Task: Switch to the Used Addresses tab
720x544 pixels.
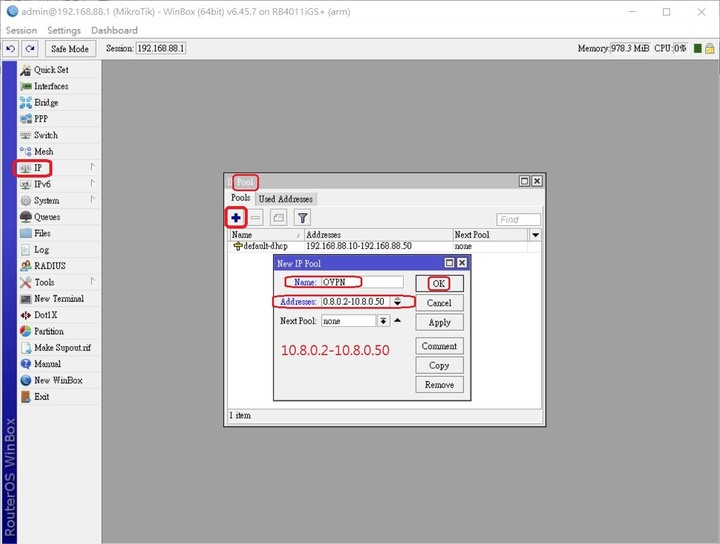Action: pyautogui.click(x=286, y=199)
